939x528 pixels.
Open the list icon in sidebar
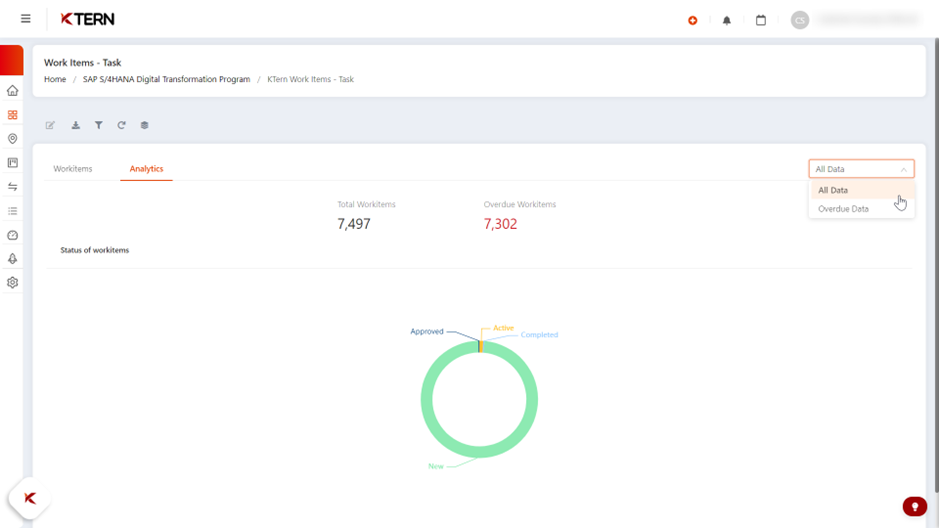(13, 211)
